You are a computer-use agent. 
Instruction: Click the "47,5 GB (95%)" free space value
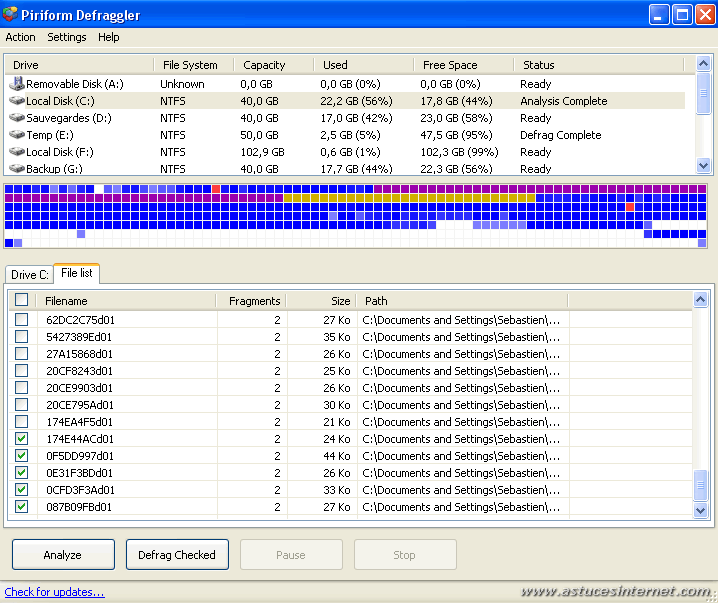[456, 135]
